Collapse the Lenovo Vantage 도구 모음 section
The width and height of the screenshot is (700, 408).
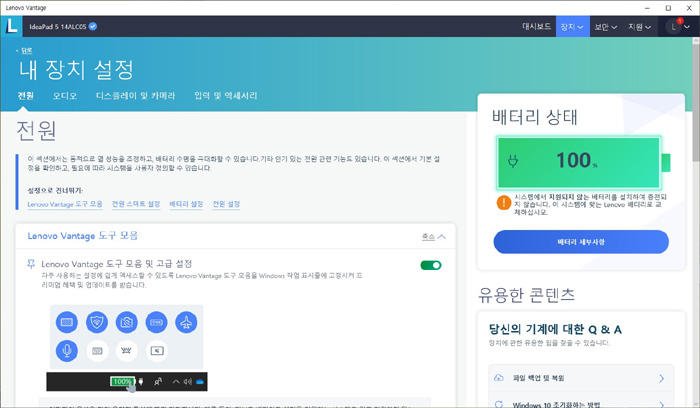click(433, 237)
